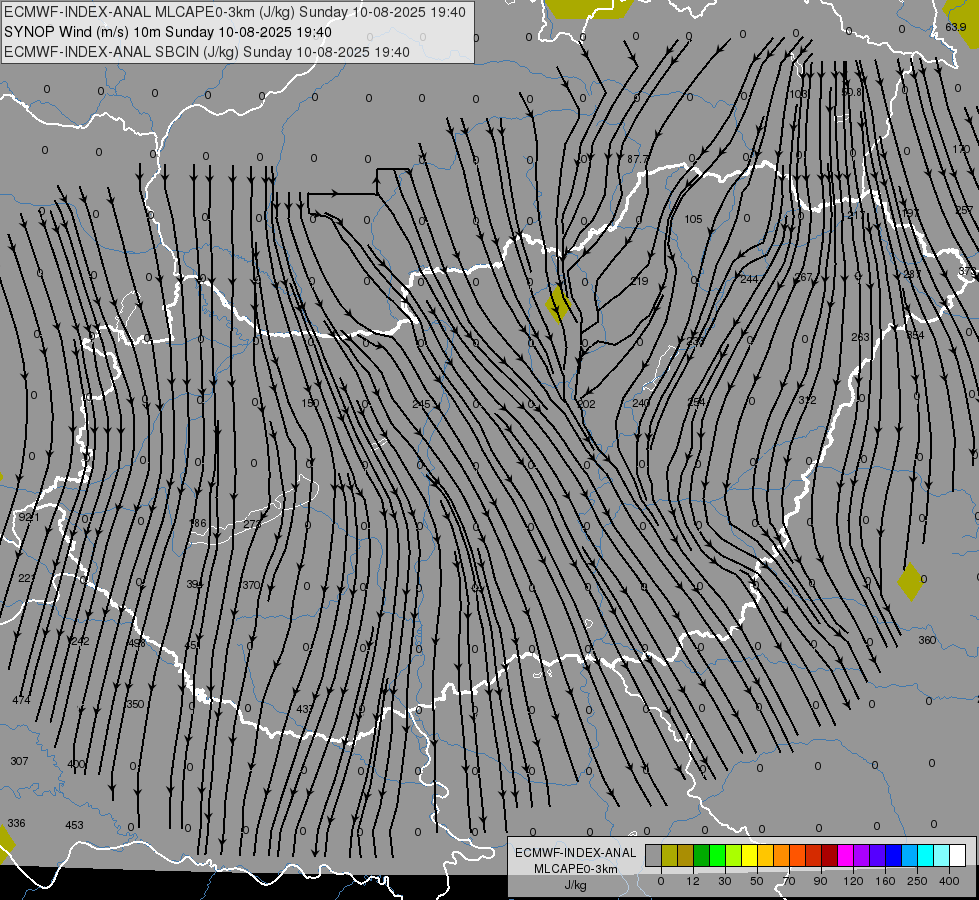Click the magenta swatch in the legend color bar
The height and width of the screenshot is (900, 979).
coord(845,855)
